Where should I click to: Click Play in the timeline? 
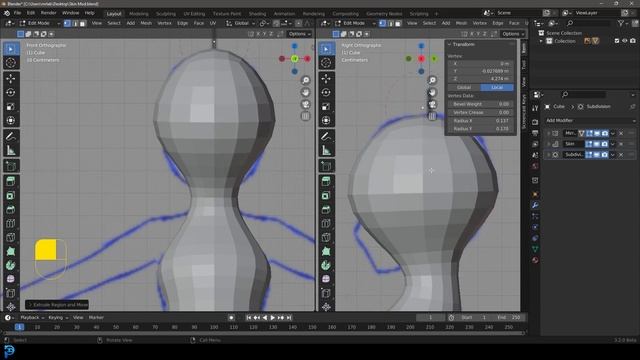click(x=272, y=318)
